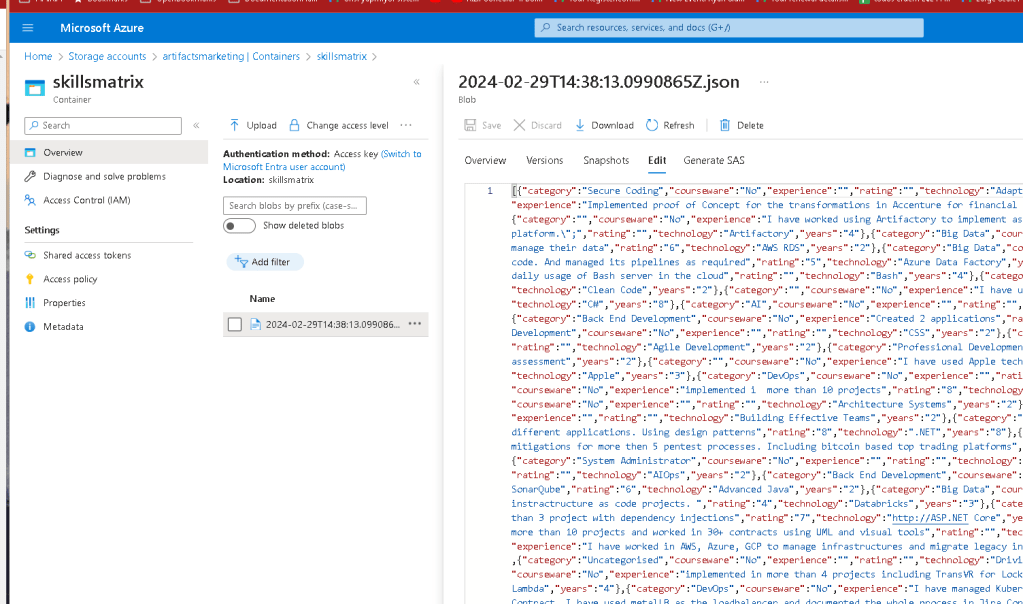Click Discard in blob toolbar
Viewport: 1023px width, 604px height.
(x=538, y=125)
